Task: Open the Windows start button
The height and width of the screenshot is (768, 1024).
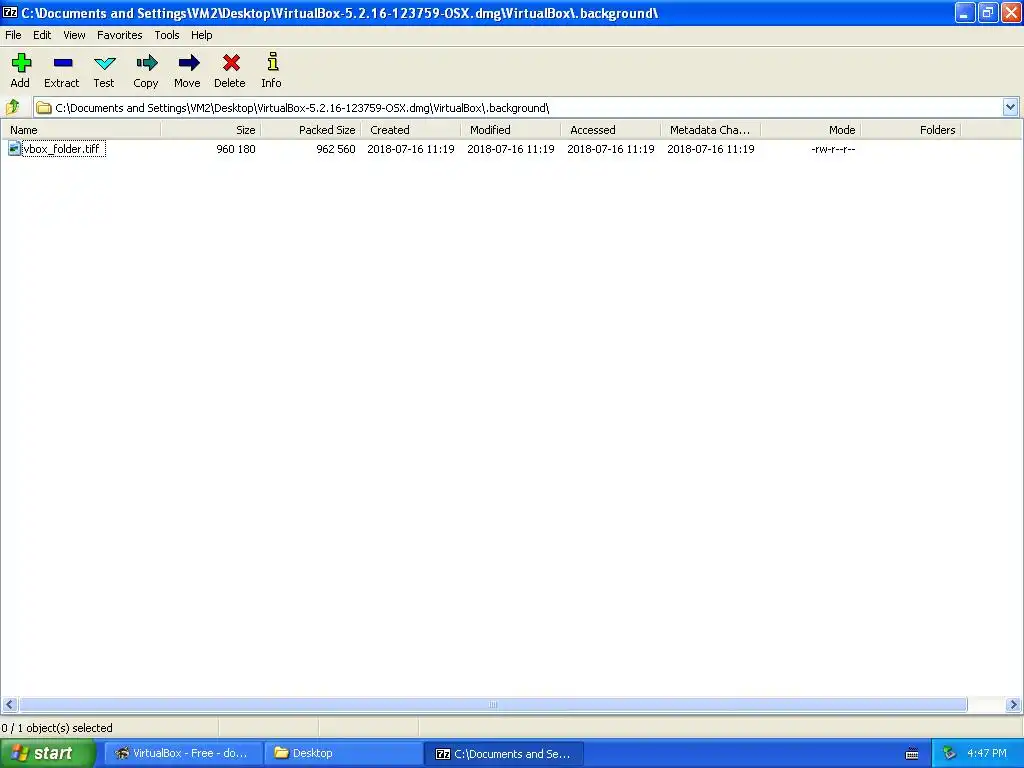Action: pos(48,753)
